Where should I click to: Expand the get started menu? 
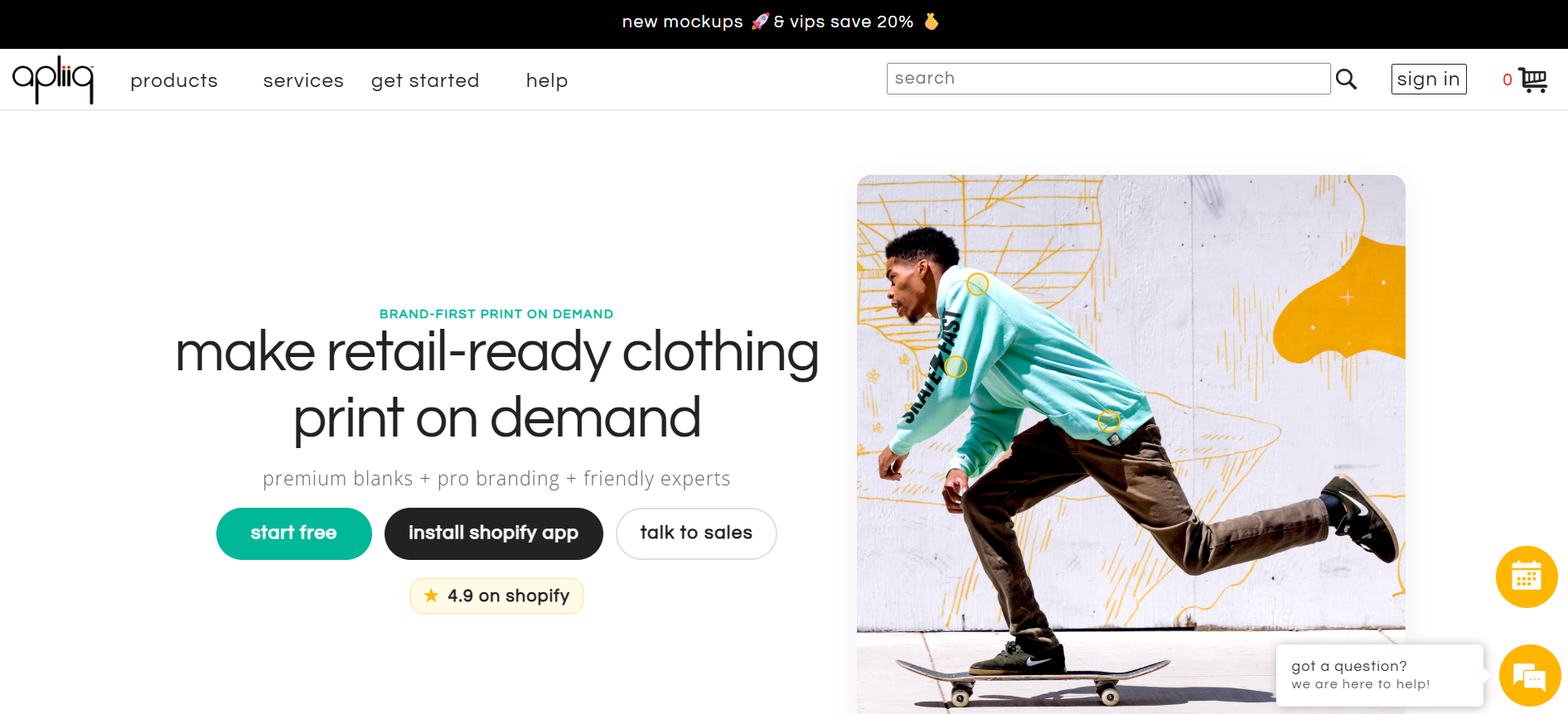tap(425, 80)
